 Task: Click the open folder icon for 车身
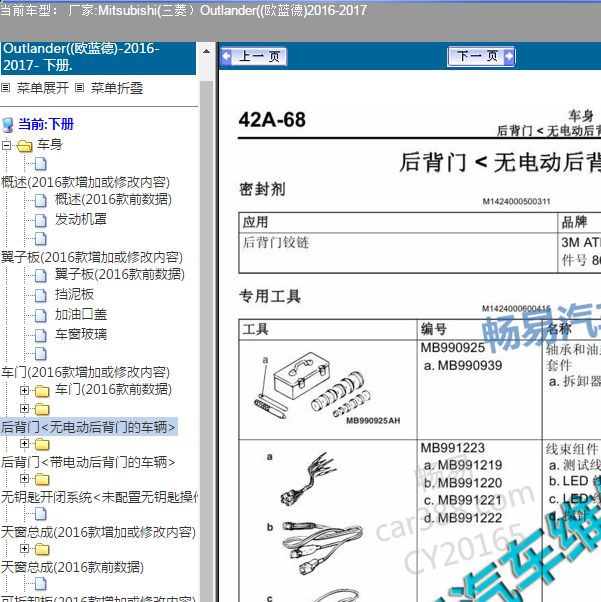pyautogui.click(x=25, y=146)
